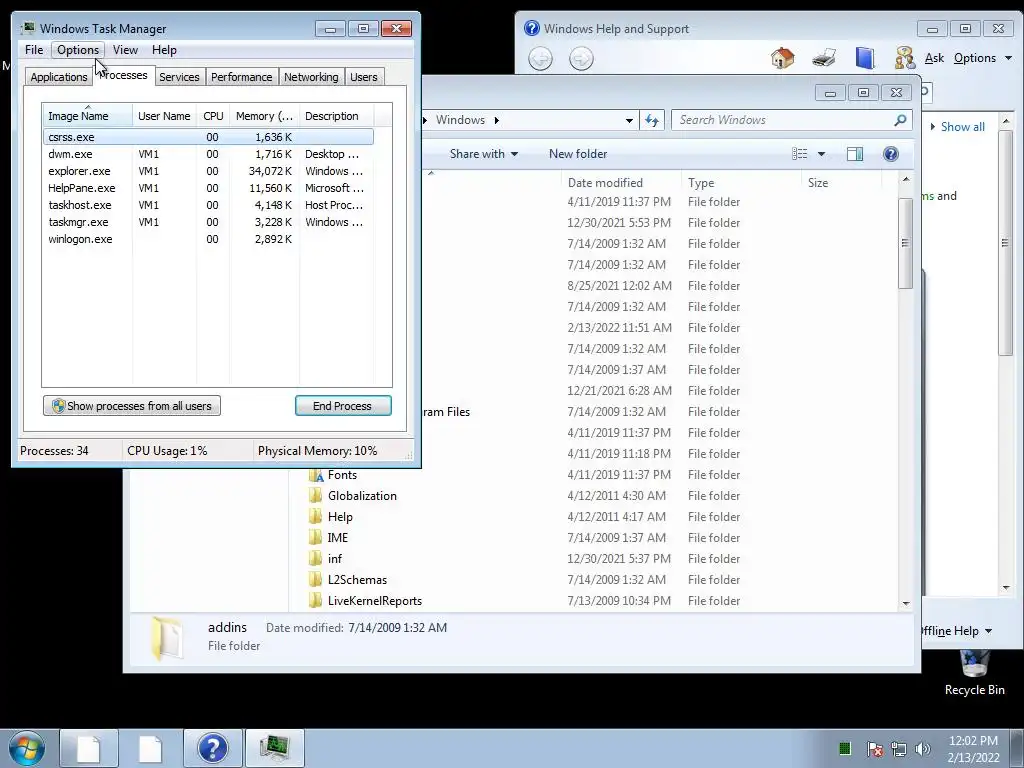The width and height of the screenshot is (1024, 768).
Task: Click Forward arrow in Help and Support
Action: click(x=581, y=59)
